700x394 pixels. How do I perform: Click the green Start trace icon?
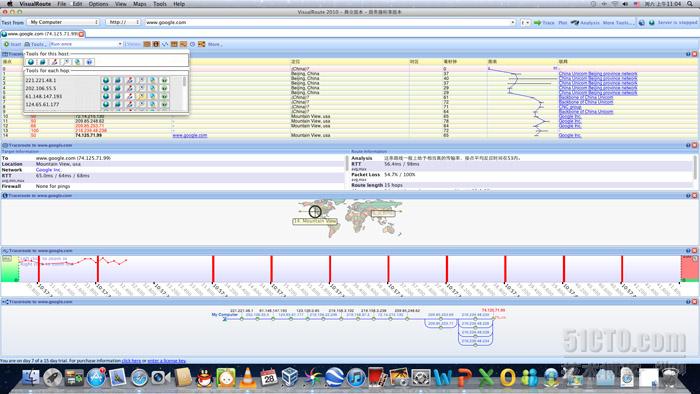[x=7, y=44]
